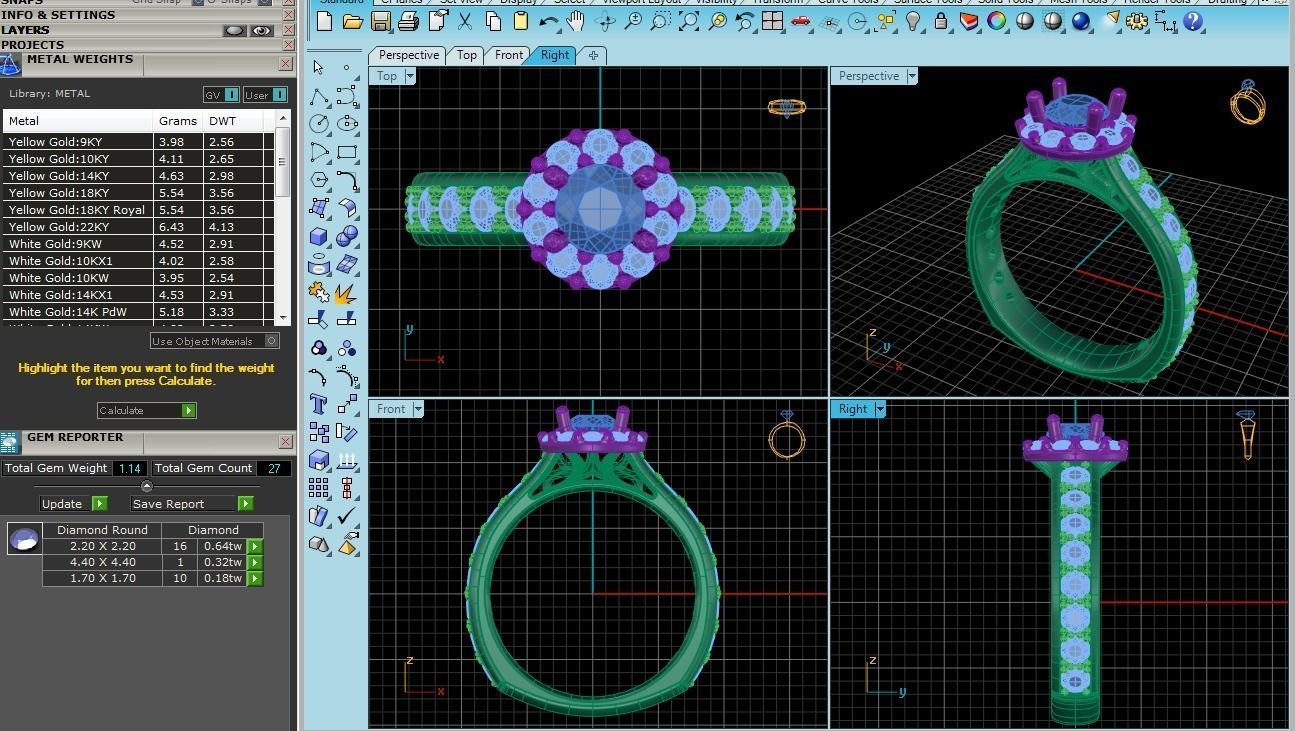Click the Total Gem Weight value field
The width and height of the screenshot is (1295, 731).
pyautogui.click(x=129, y=468)
